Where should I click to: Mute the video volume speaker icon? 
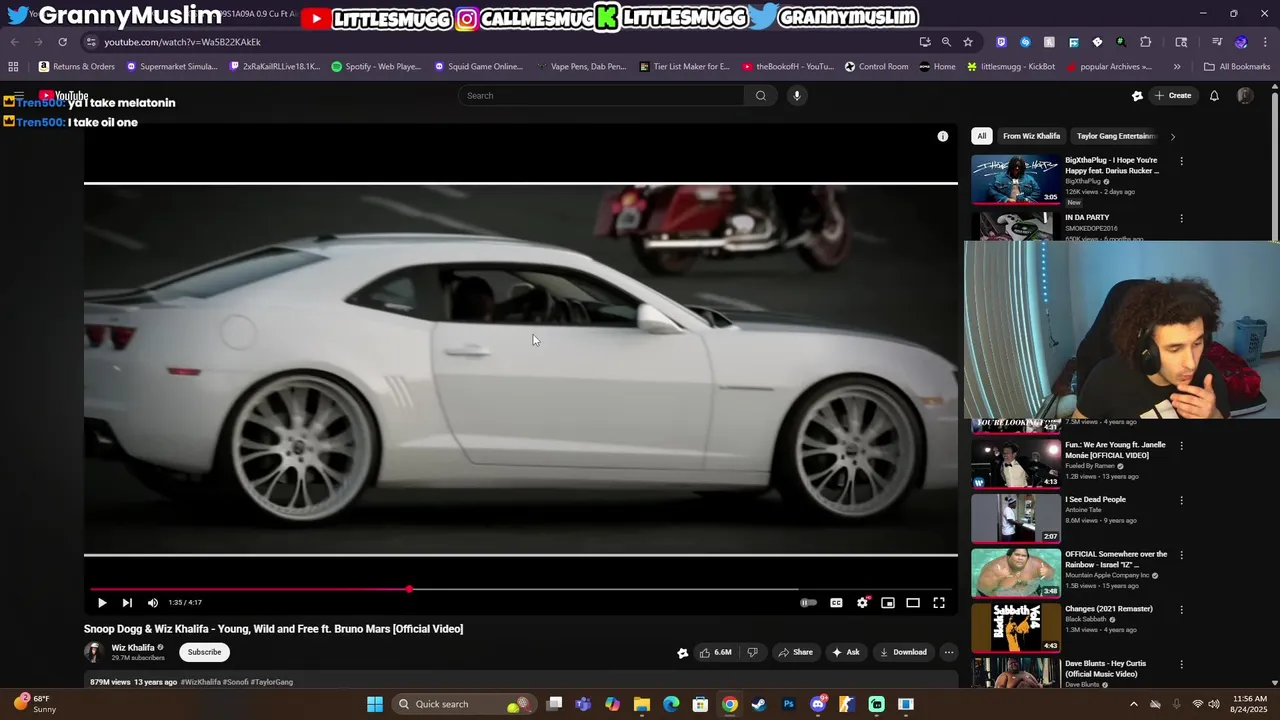point(153,603)
